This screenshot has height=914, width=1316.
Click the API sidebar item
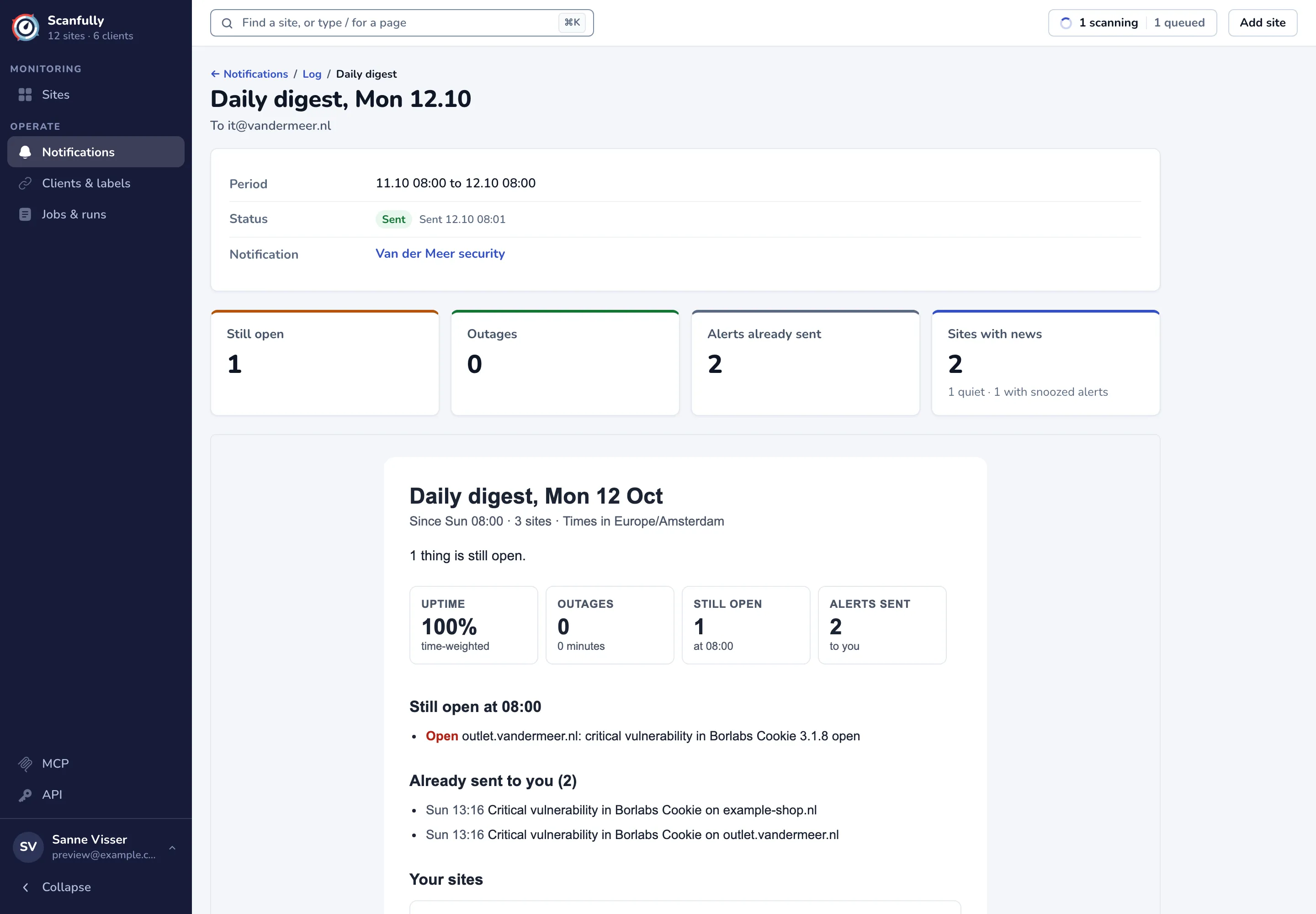(x=96, y=795)
